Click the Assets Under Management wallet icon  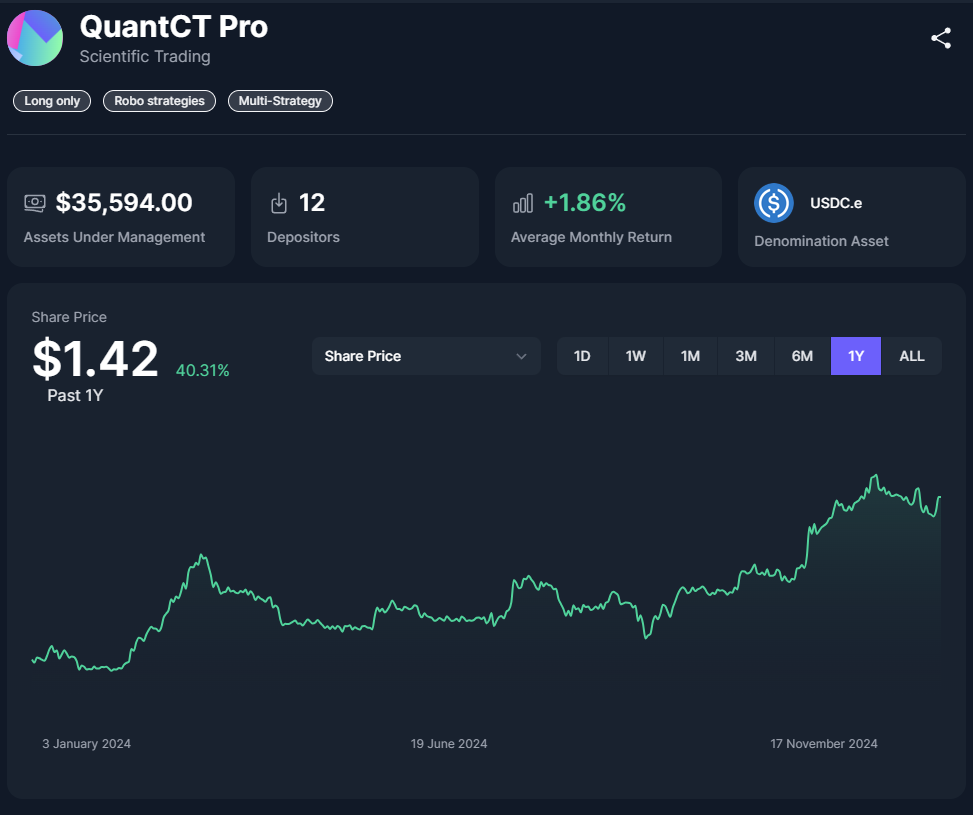(x=35, y=202)
